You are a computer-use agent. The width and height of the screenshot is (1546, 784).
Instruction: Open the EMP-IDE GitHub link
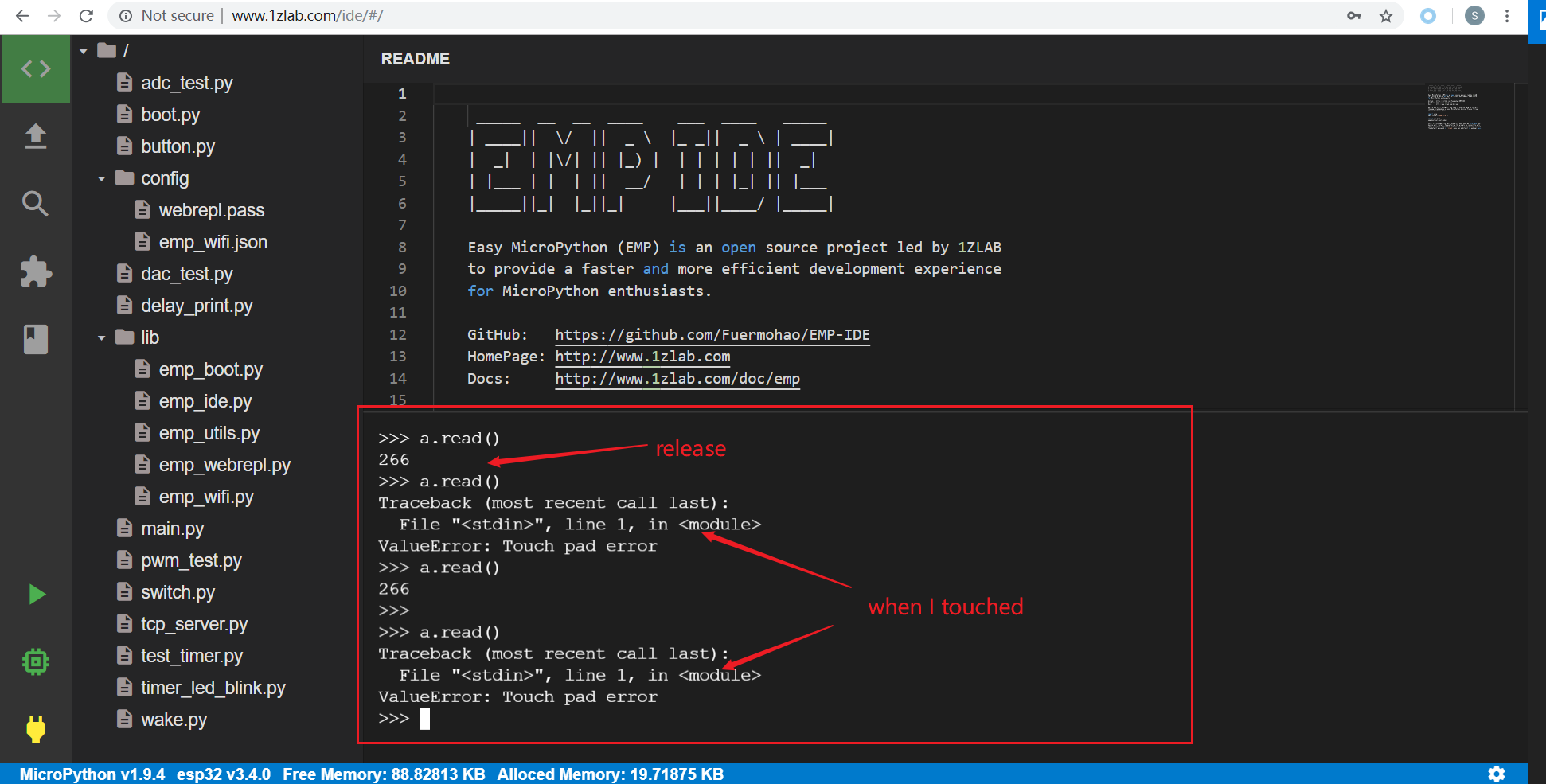712,334
